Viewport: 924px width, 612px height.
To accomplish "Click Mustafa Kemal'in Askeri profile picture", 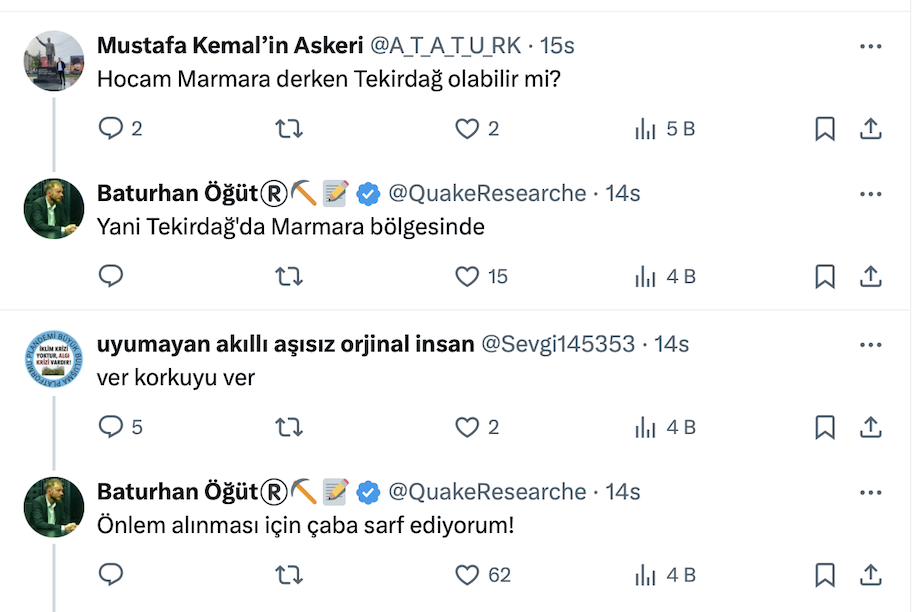I will click(x=54, y=61).
